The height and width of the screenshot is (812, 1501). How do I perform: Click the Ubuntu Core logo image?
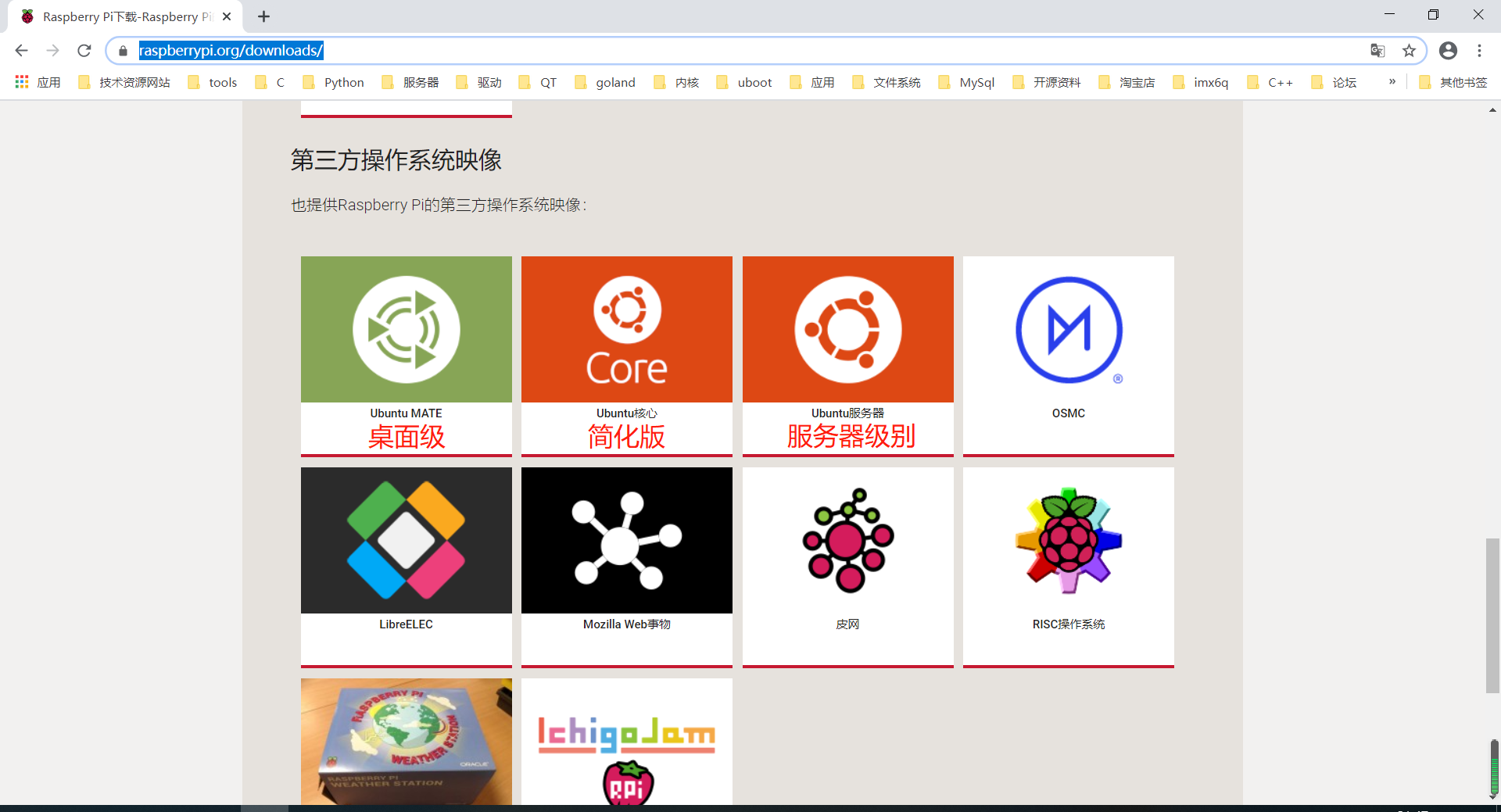click(x=627, y=329)
